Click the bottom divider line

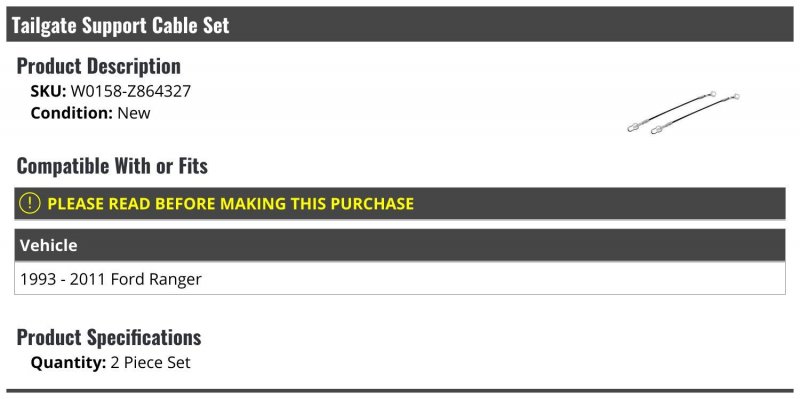click(400, 391)
